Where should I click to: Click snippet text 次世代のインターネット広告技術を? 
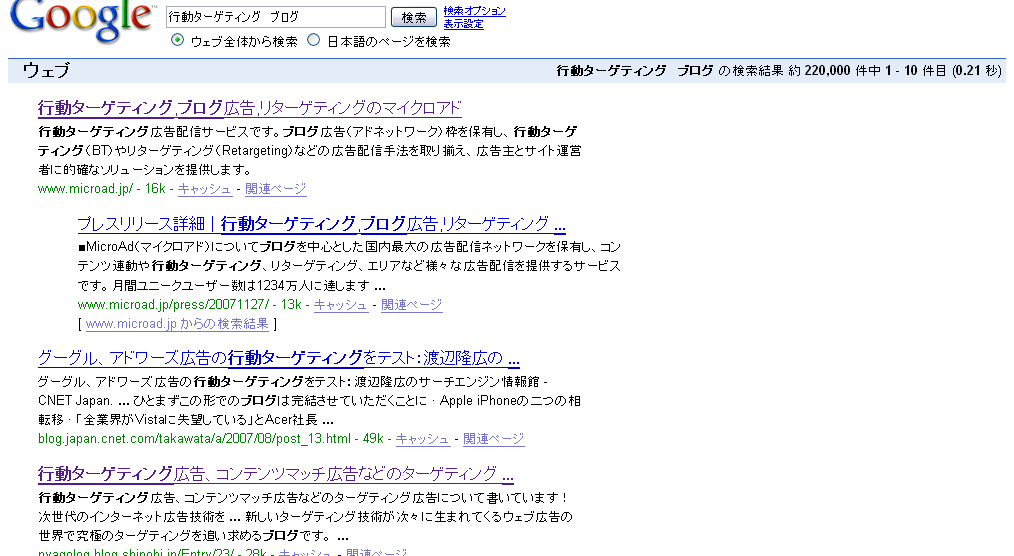[x=131, y=517]
